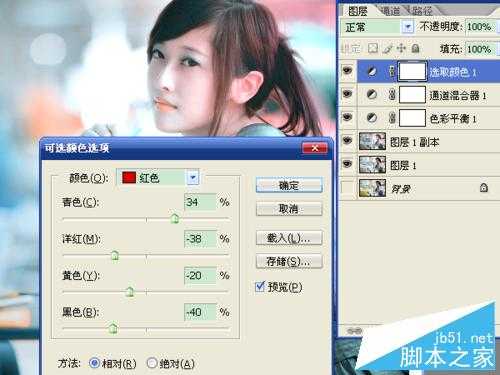Click the 黄色 value field showing -20
Image resolution: width=500 pixels, height=375 pixels.
click(200, 275)
